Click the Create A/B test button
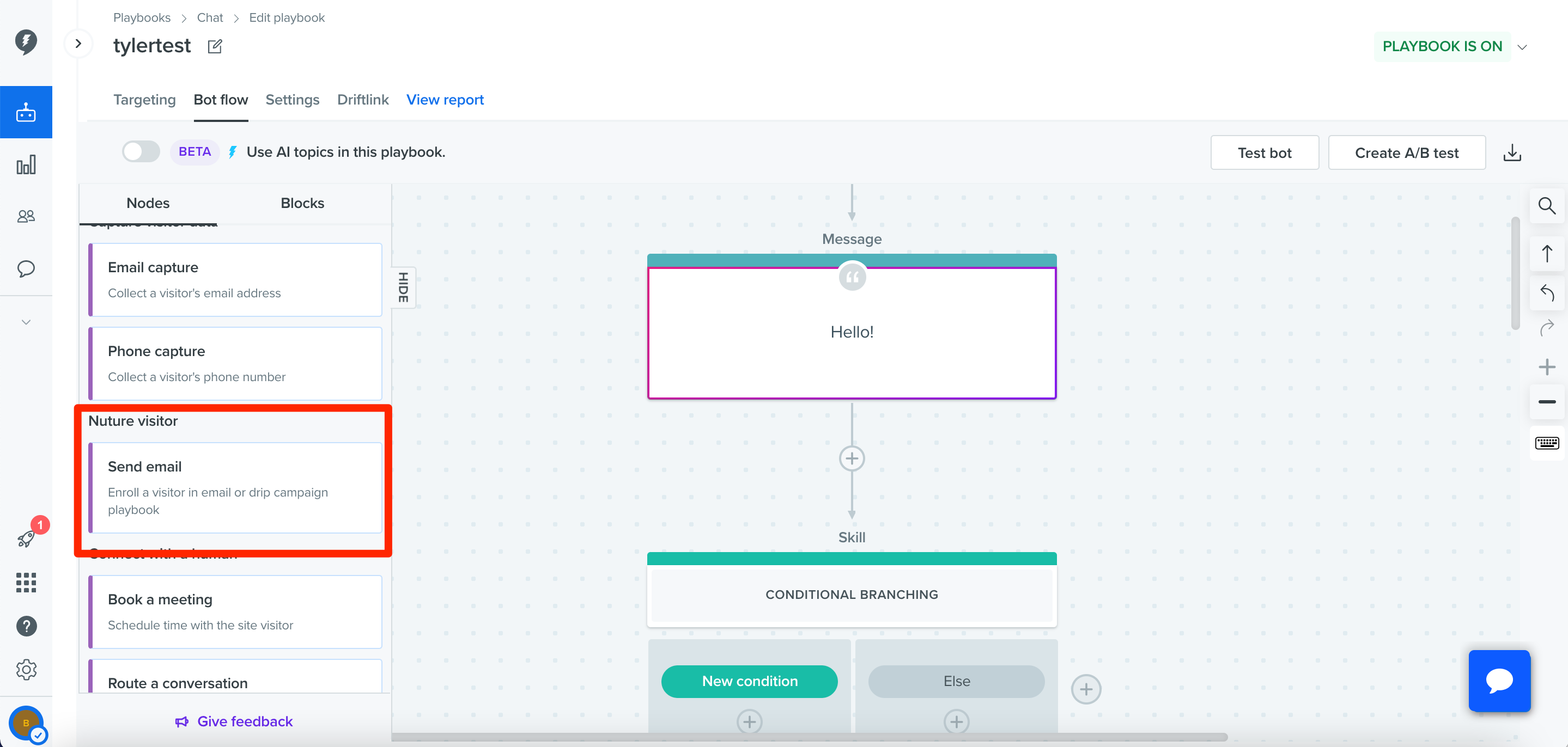The image size is (1568, 747). 1406,152
